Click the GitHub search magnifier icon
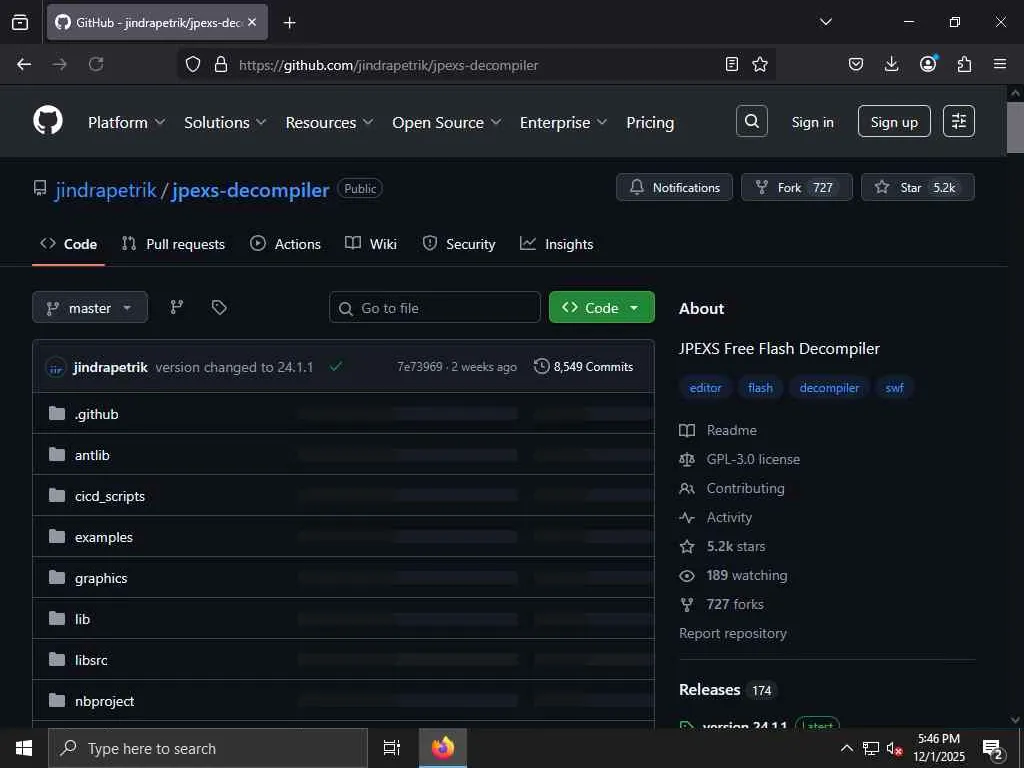Screen dimensions: 1024x768 pyautogui.click(x=752, y=121)
